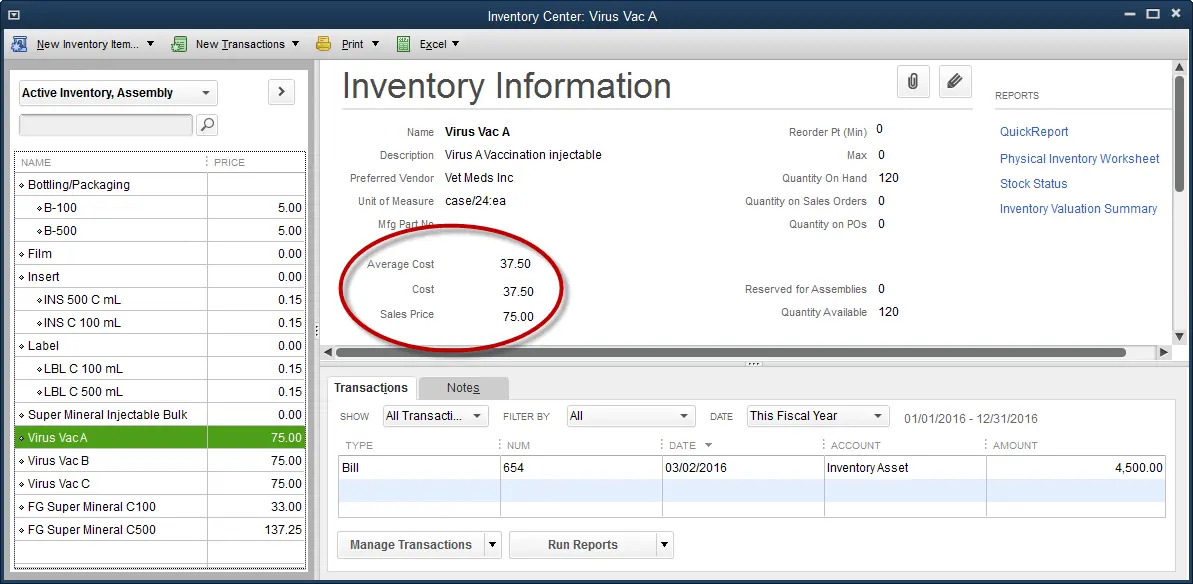Click the New Transactions icon
The image size is (1193, 584).
179,44
